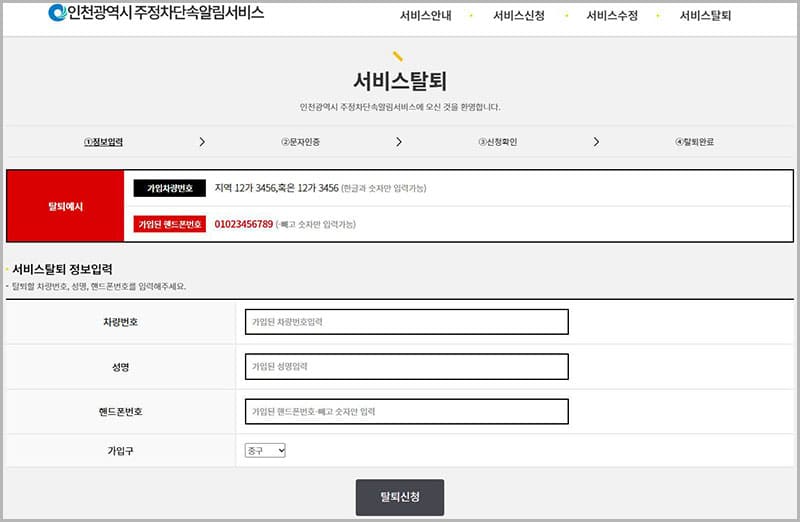Expand the 가입구 dropdown showing 중구
Screen dimensions: 800x522
(x=265, y=451)
